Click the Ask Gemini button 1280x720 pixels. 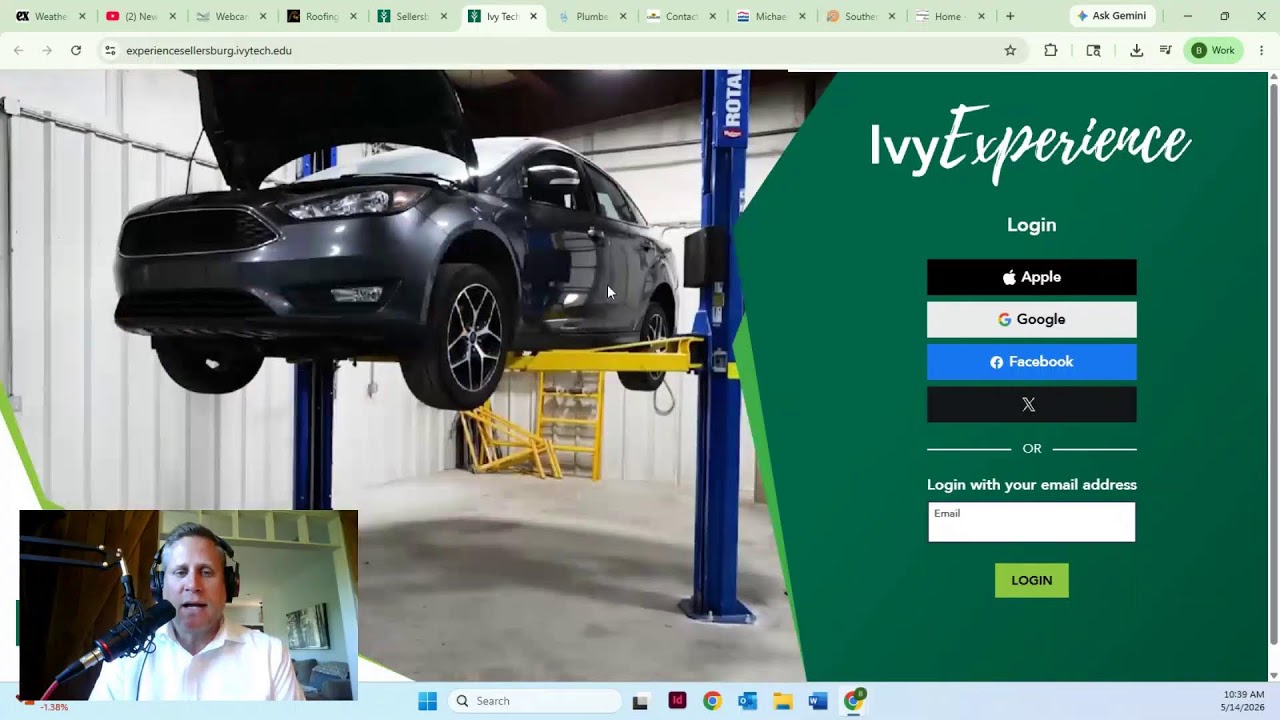(x=1112, y=16)
